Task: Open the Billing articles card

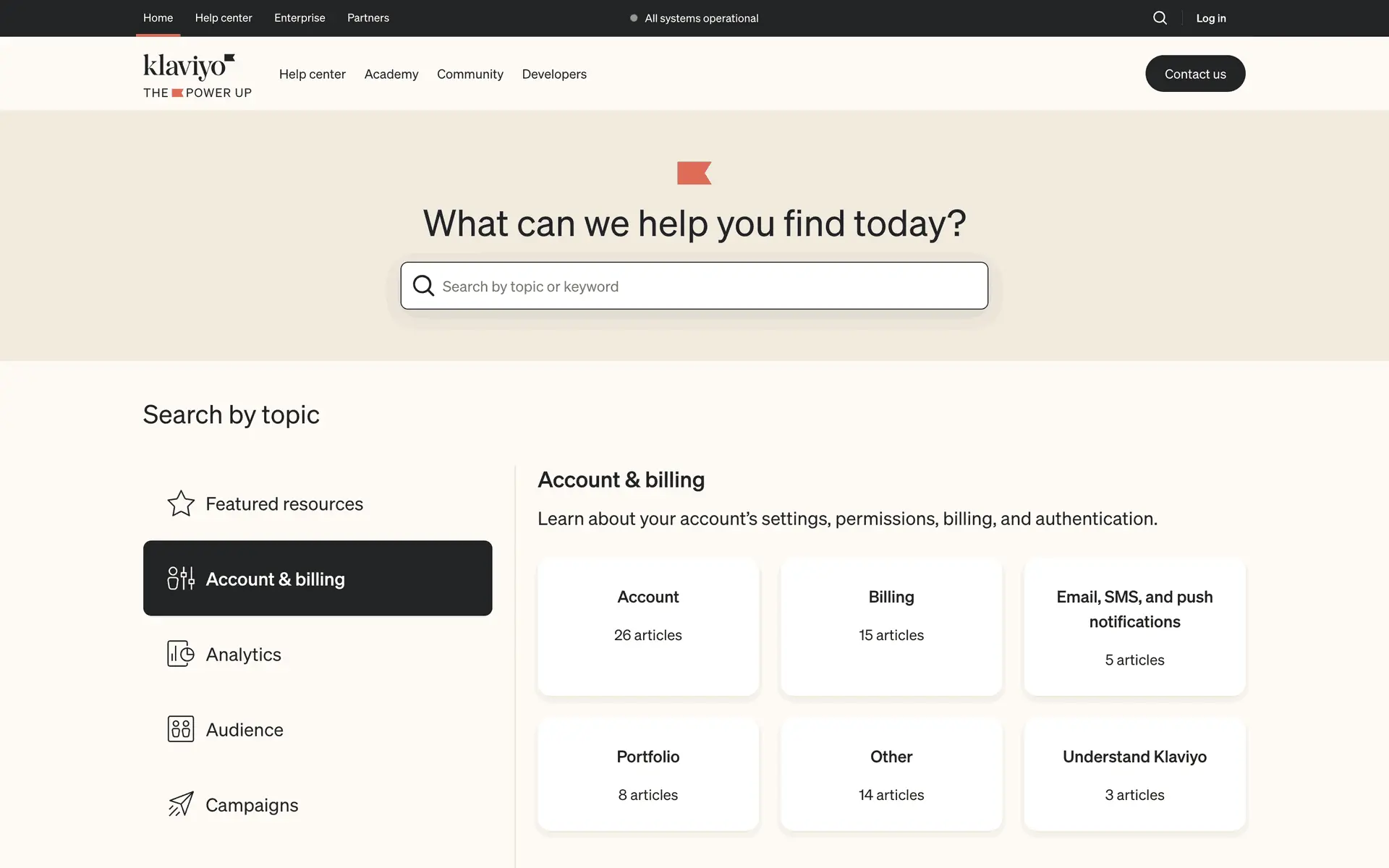Action: pos(891,626)
